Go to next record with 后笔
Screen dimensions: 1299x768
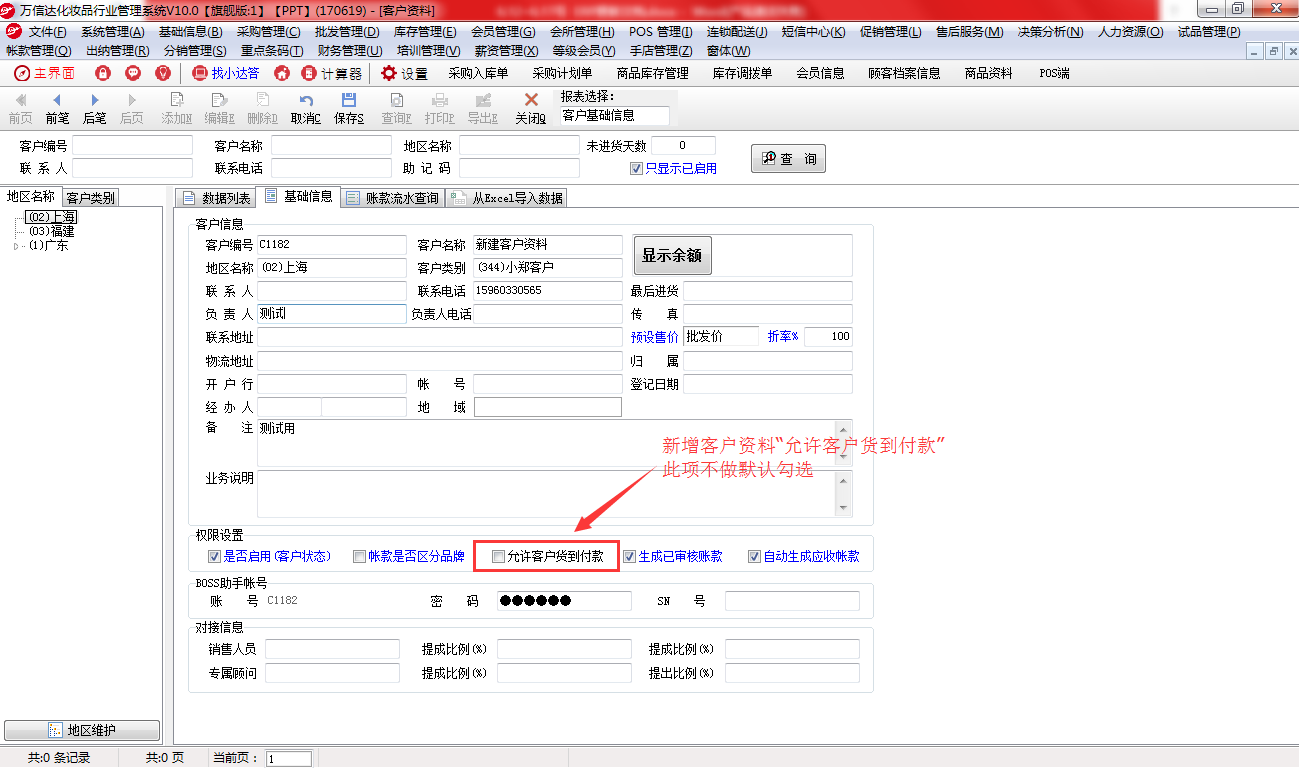coord(95,109)
